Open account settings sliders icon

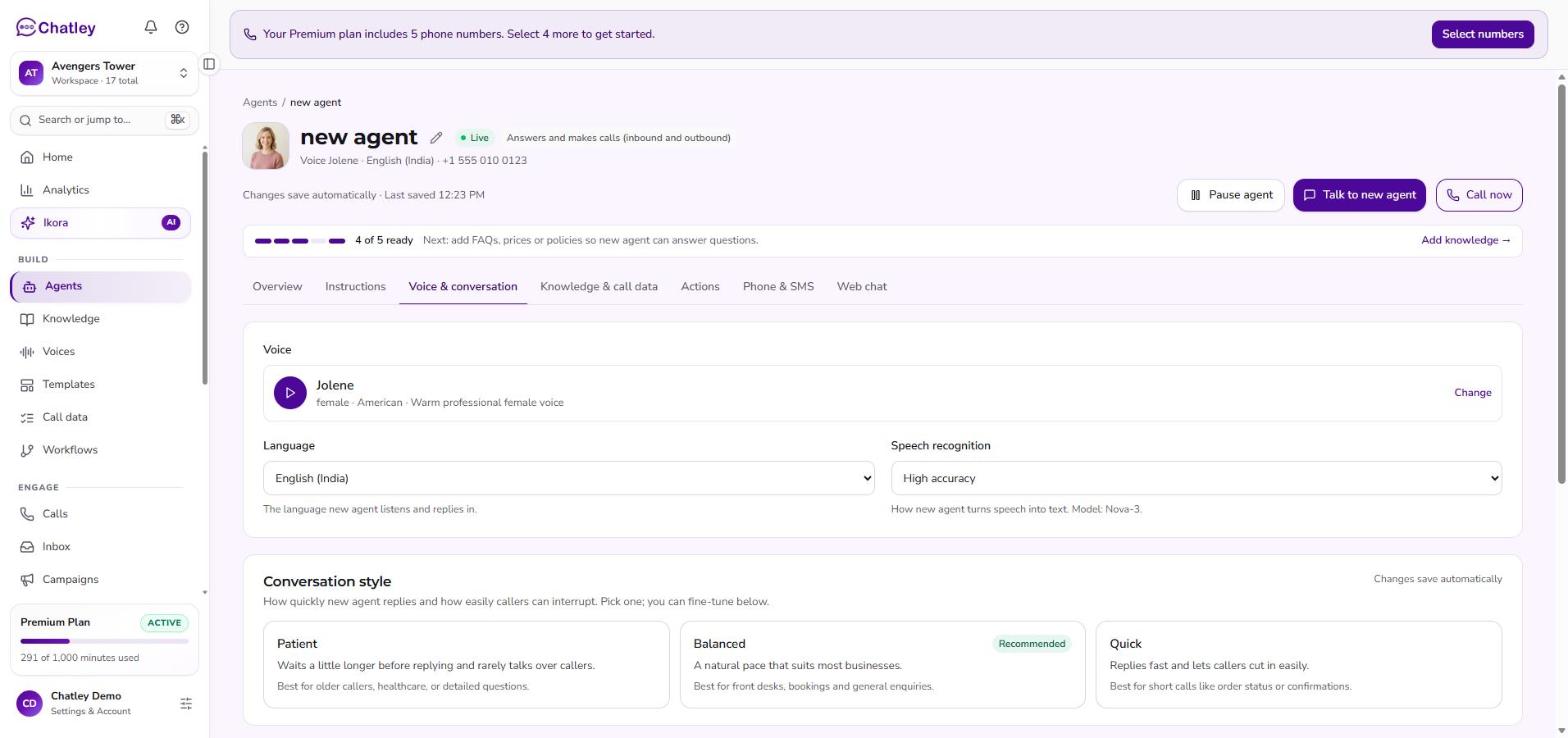(x=186, y=704)
